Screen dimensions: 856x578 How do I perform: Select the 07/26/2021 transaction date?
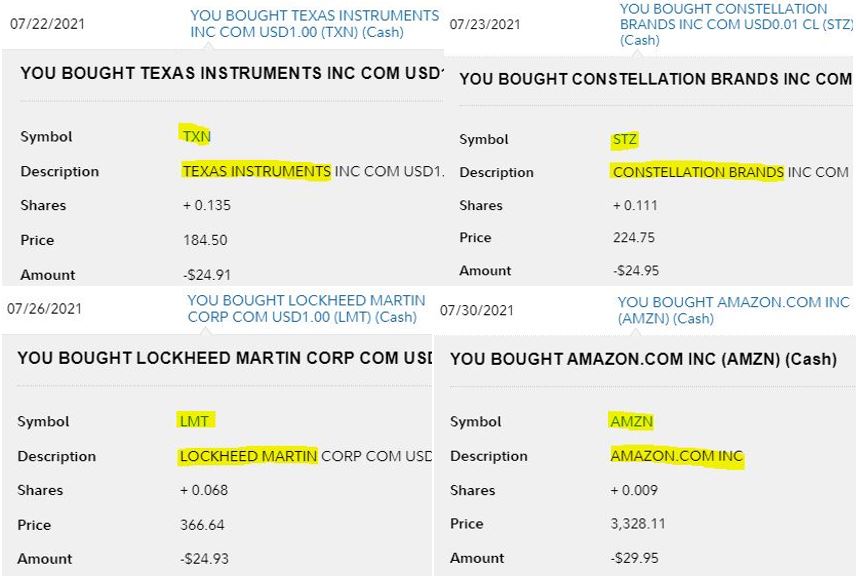44,309
